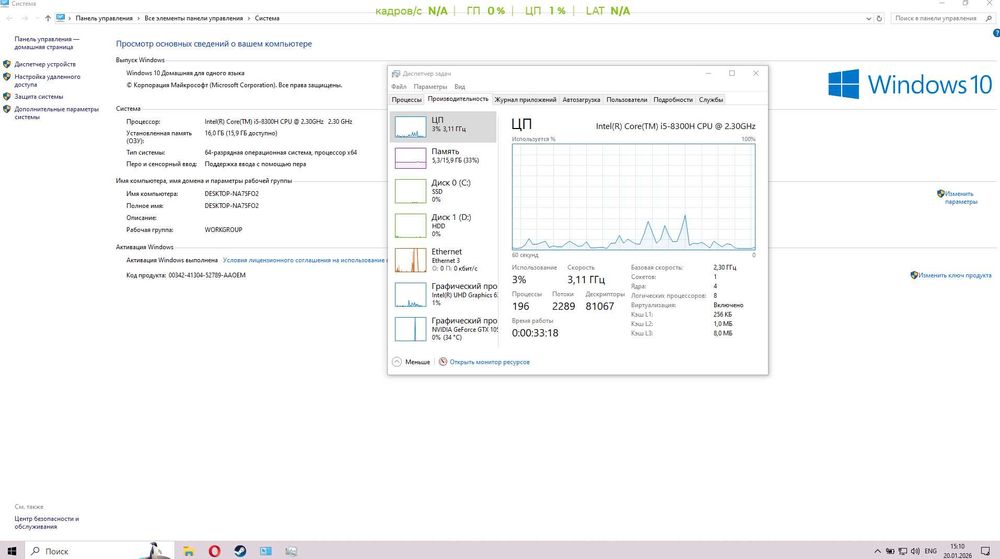Open the Автозагрузка tab
This screenshot has height=559, width=1000.
(x=581, y=99)
